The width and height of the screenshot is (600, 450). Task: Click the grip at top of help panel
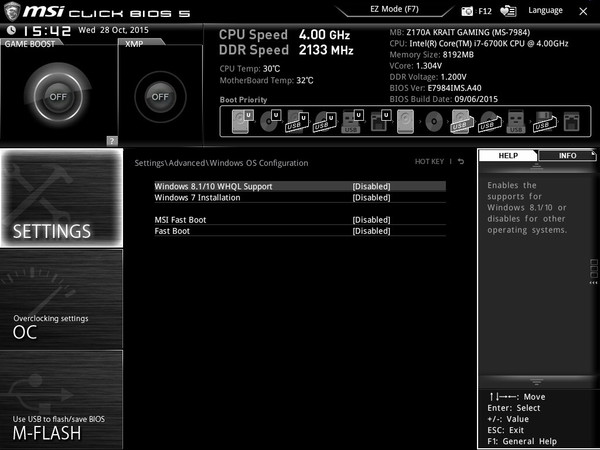pos(536,166)
